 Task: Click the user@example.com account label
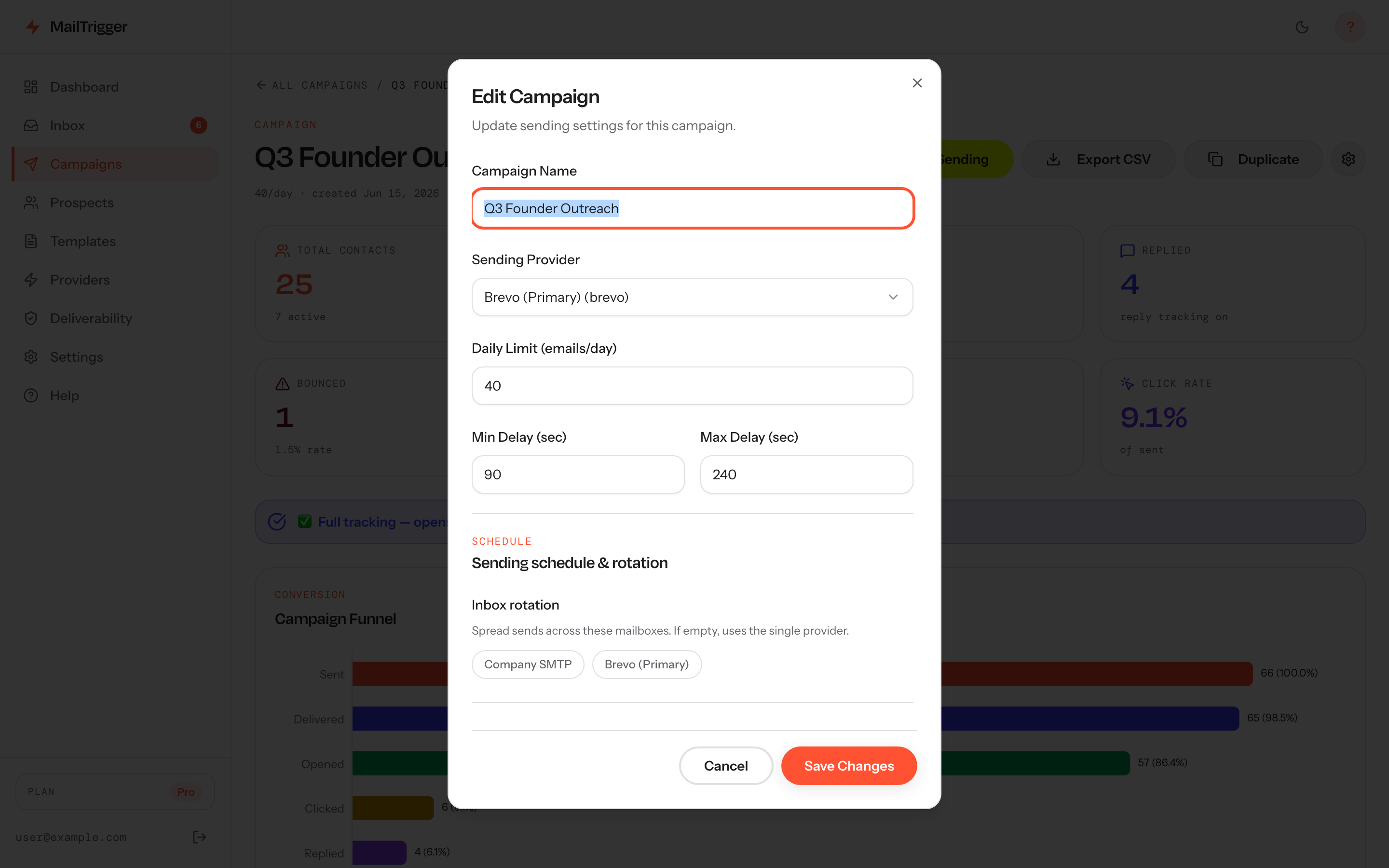tap(71, 837)
